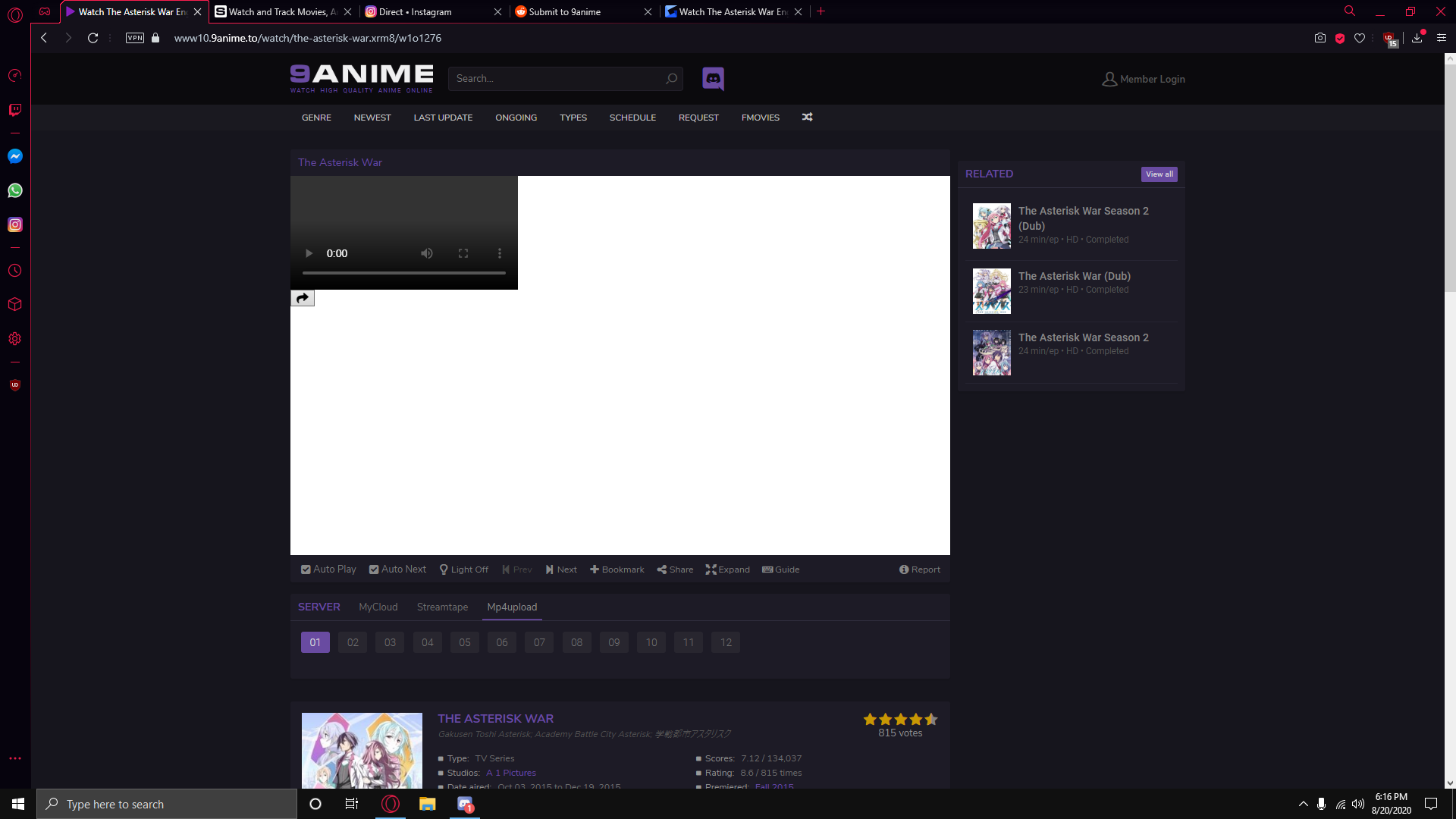Mute the video player volume icon
The width and height of the screenshot is (1456, 819).
click(427, 253)
